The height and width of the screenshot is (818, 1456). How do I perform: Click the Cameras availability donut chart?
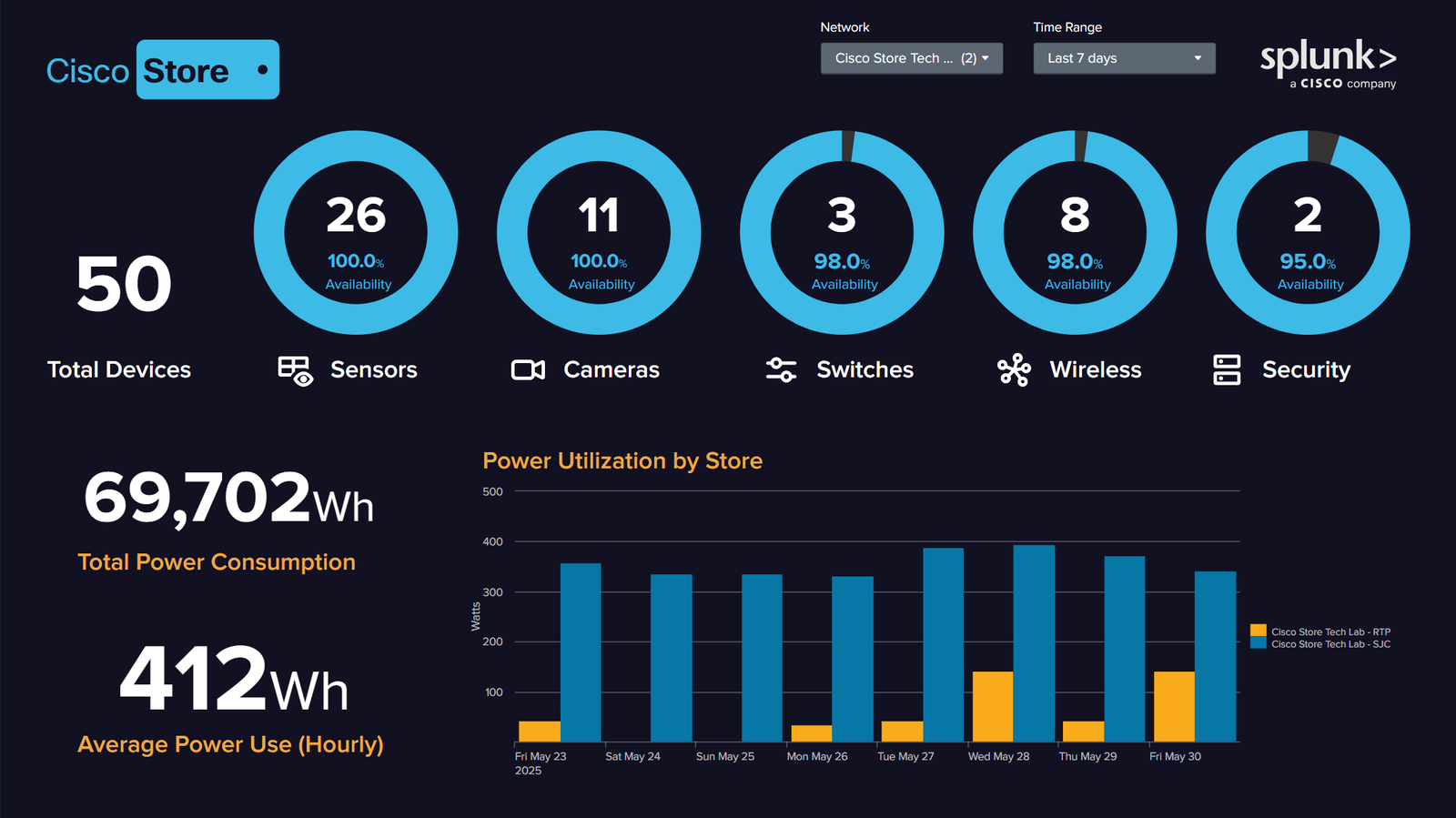click(x=599, y=233)
